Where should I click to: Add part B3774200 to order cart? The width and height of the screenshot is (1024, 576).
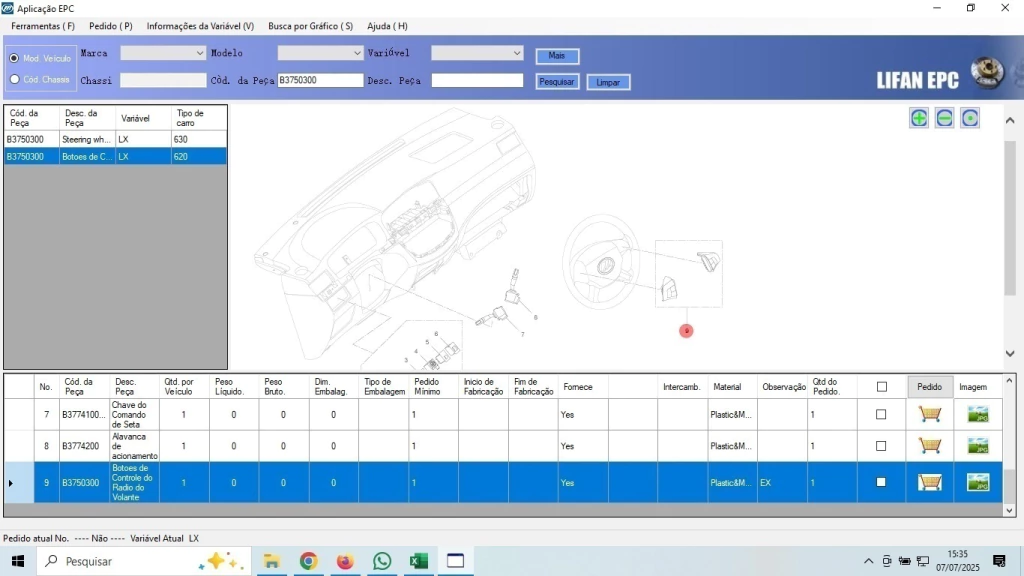click(x=930, y=446)
